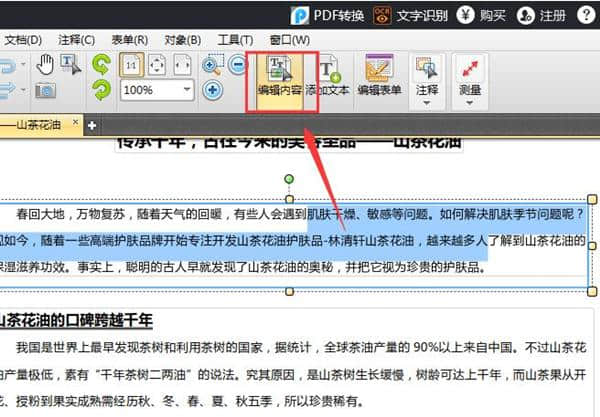Screen dimensions: 600x417
Task: Set view to Actual Size 1:1
Action: click(x=132, y=65)
